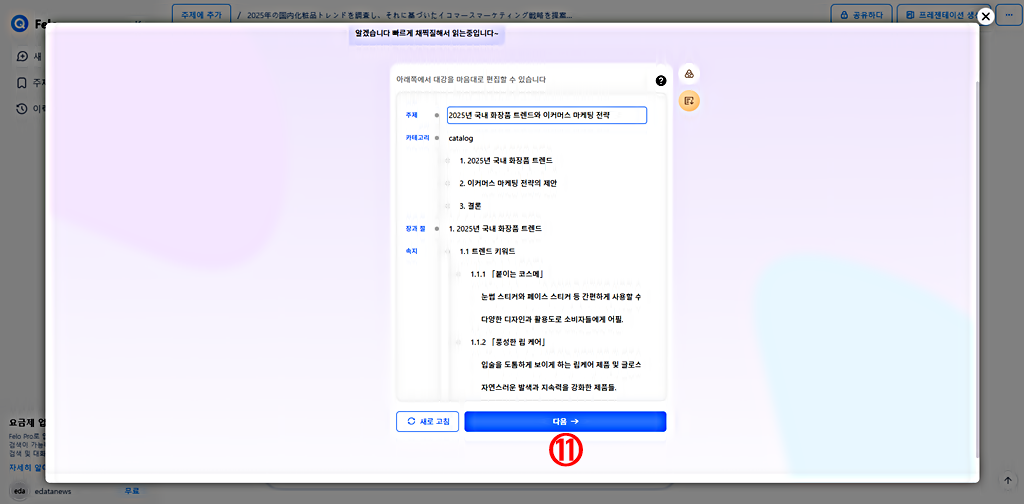Open the three-dot more options button
The width and height of the screenshot is (1024, 504).
click(1009, 14)
